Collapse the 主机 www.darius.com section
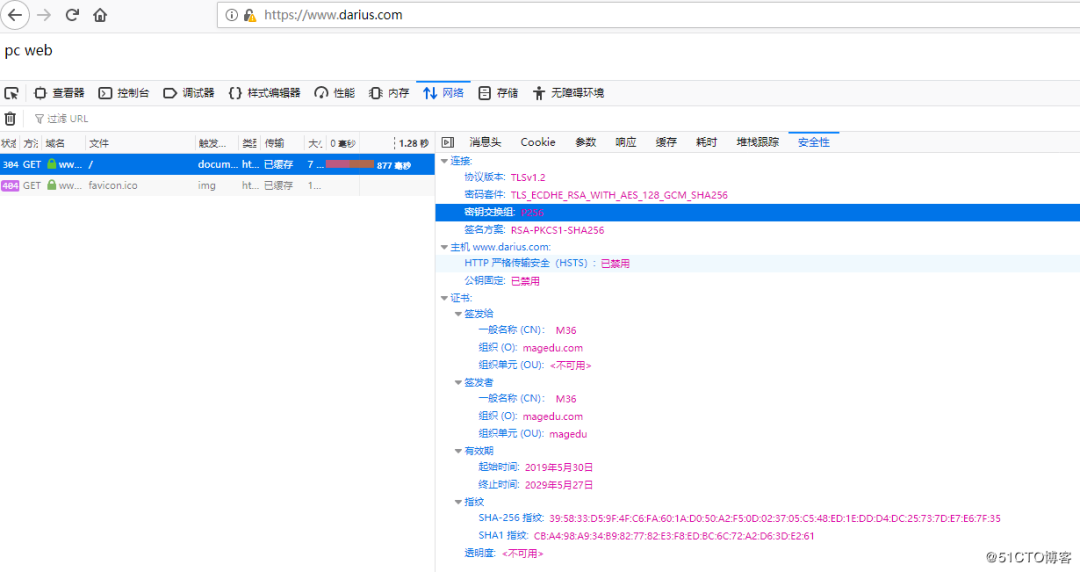Image resolution: width=1080 pixels, height=572 pixels. pyautogui.click(x=444, y=247)
